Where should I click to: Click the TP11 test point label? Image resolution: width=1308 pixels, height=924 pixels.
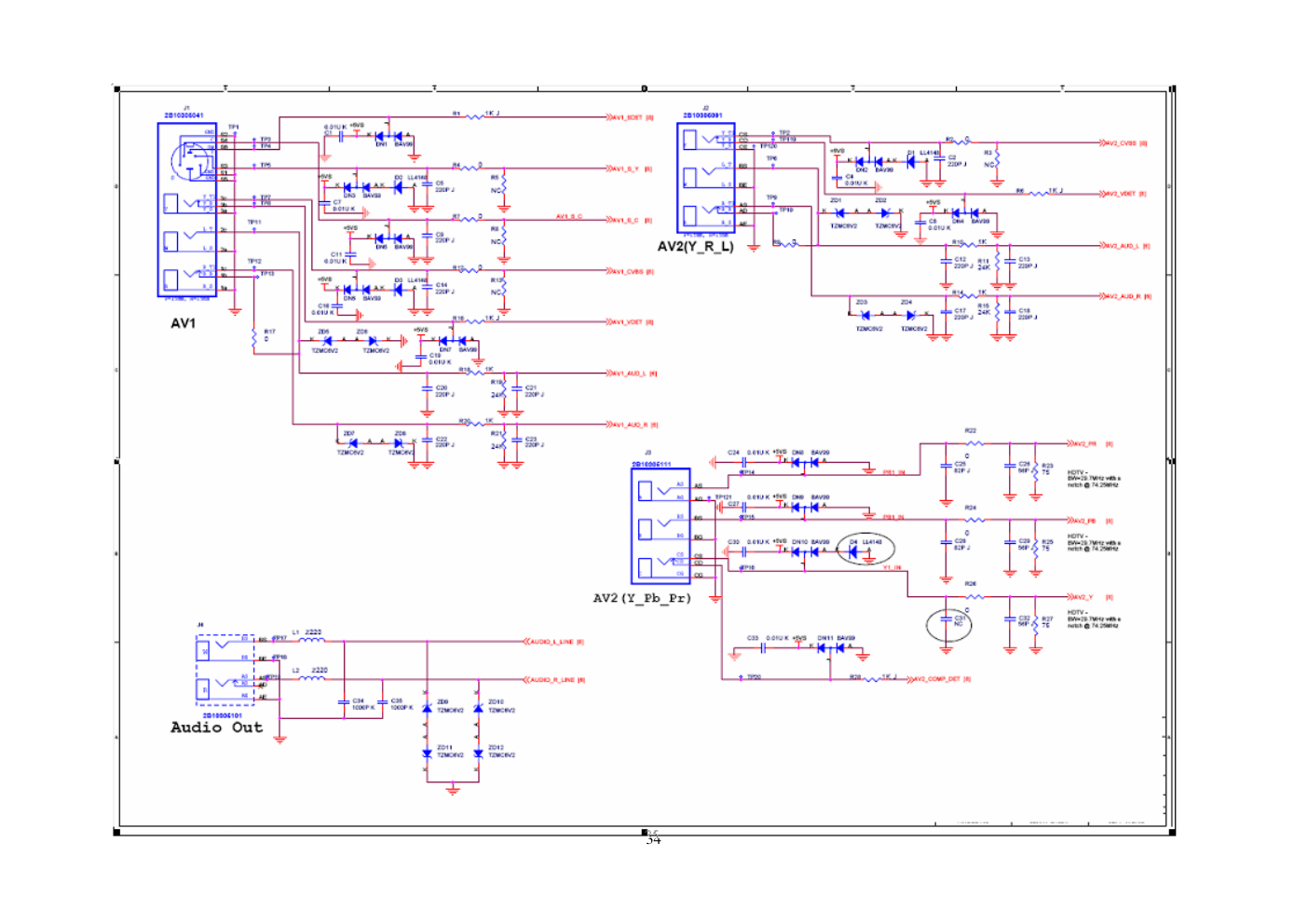tap(254, 223)
